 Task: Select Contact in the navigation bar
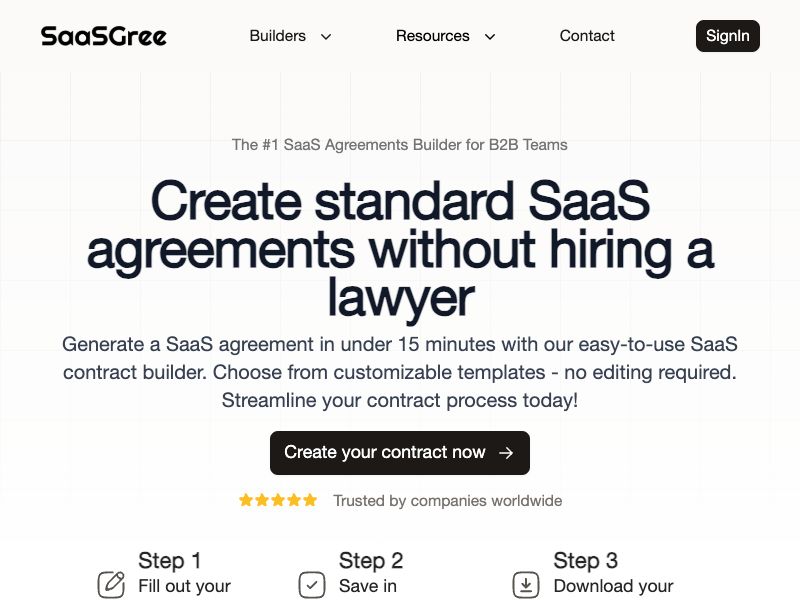(587, 36)
